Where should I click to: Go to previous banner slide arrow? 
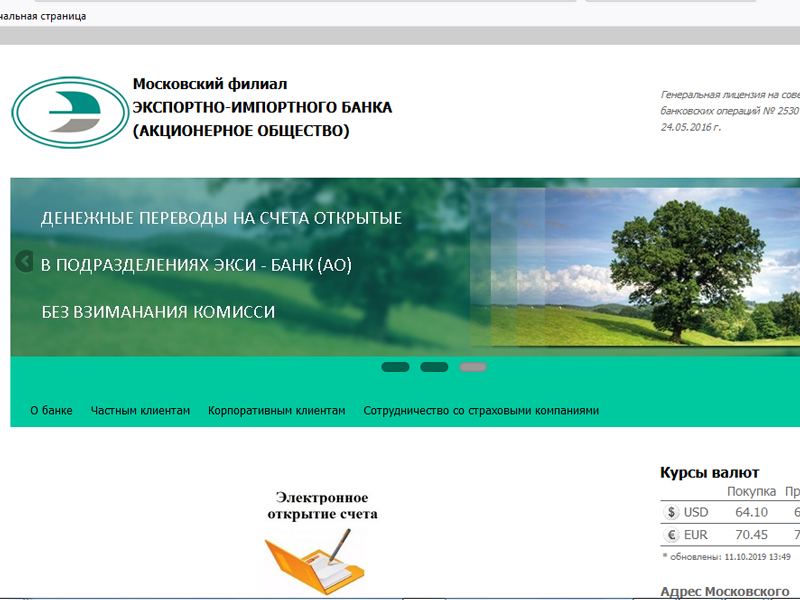pyautogui.click(x=24, y=261)
